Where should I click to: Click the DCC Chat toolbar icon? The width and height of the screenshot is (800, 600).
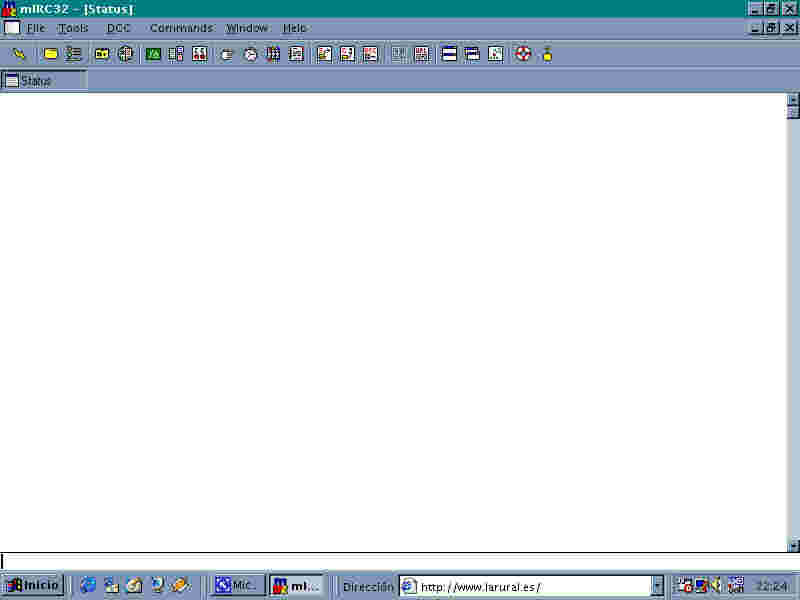[x=347, y=54]
